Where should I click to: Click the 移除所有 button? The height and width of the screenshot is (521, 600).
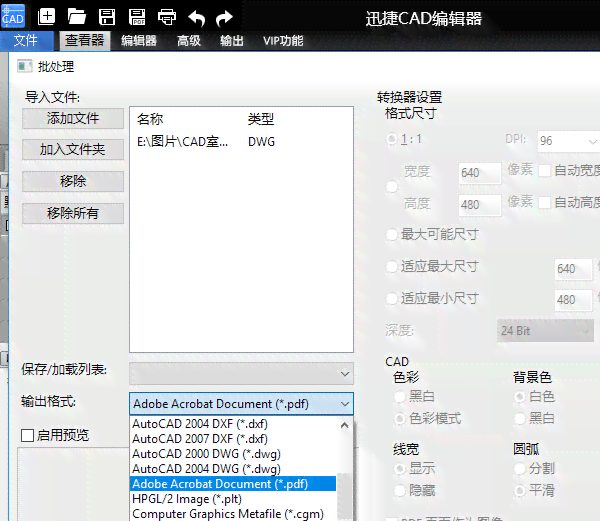tap(73, 213)
